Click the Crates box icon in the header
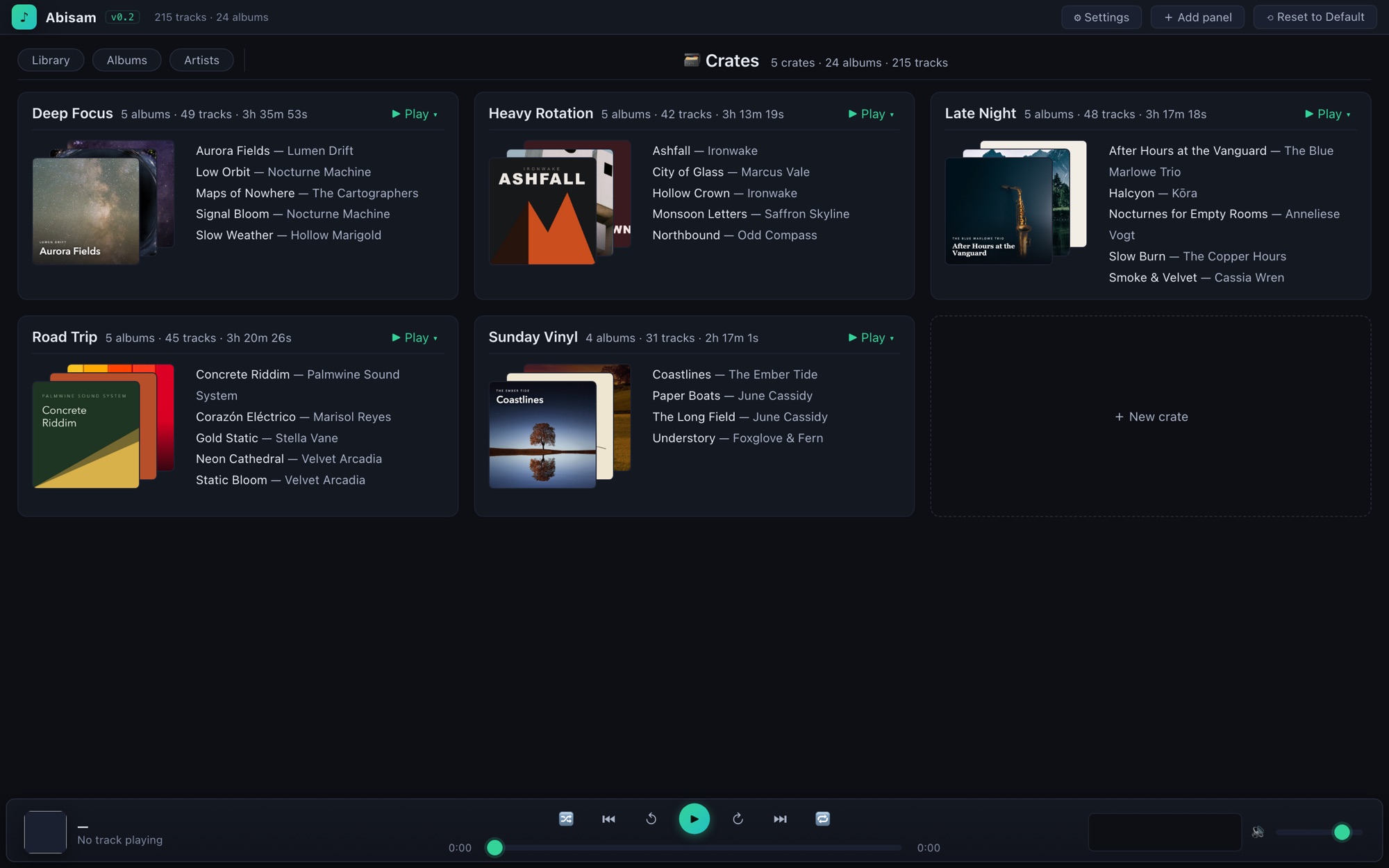 coord(691,60)
